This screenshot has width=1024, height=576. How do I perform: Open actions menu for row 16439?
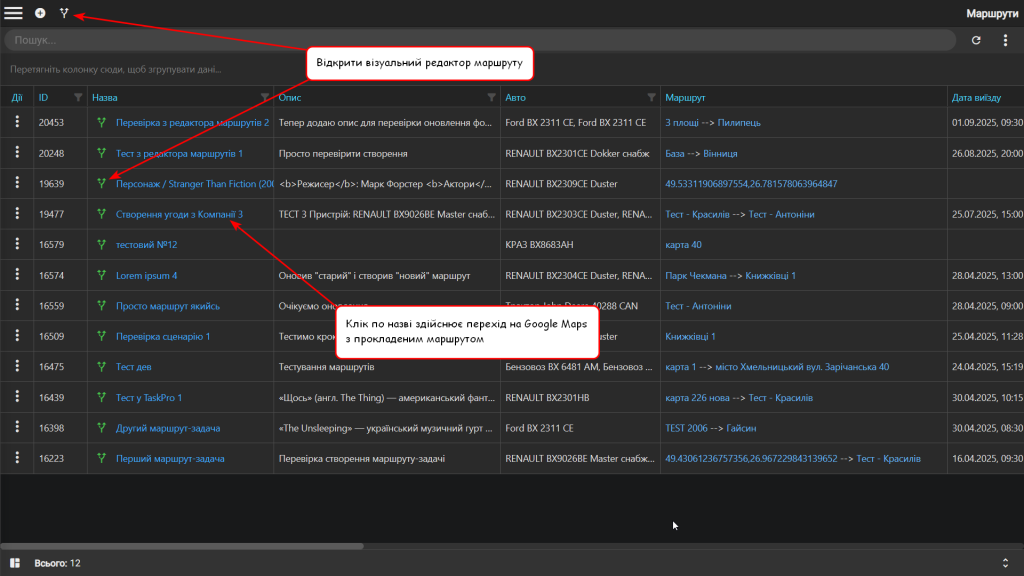point(17,397)
